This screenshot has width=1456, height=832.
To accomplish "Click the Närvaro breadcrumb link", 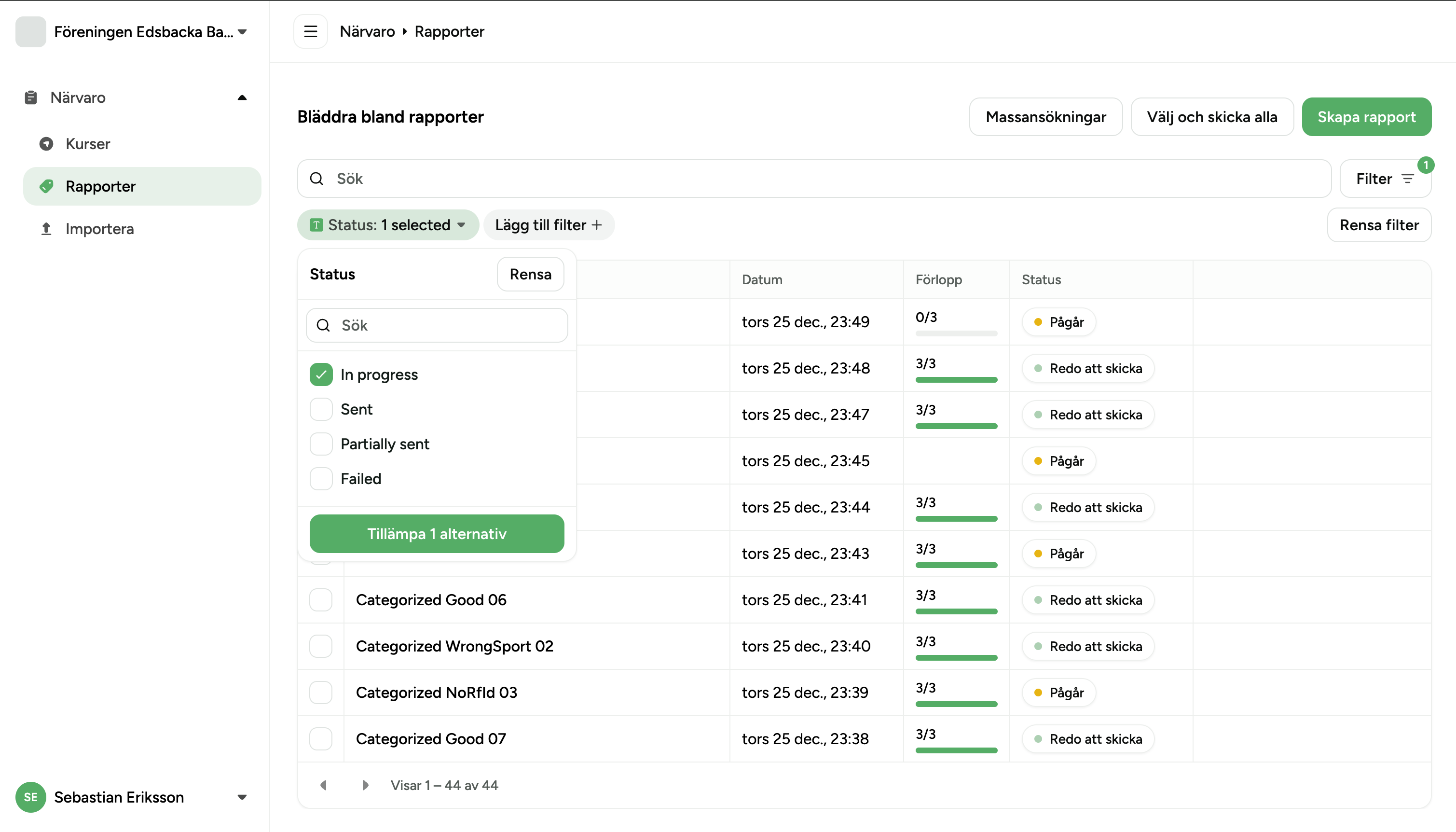I will click(x=367, y=31).
